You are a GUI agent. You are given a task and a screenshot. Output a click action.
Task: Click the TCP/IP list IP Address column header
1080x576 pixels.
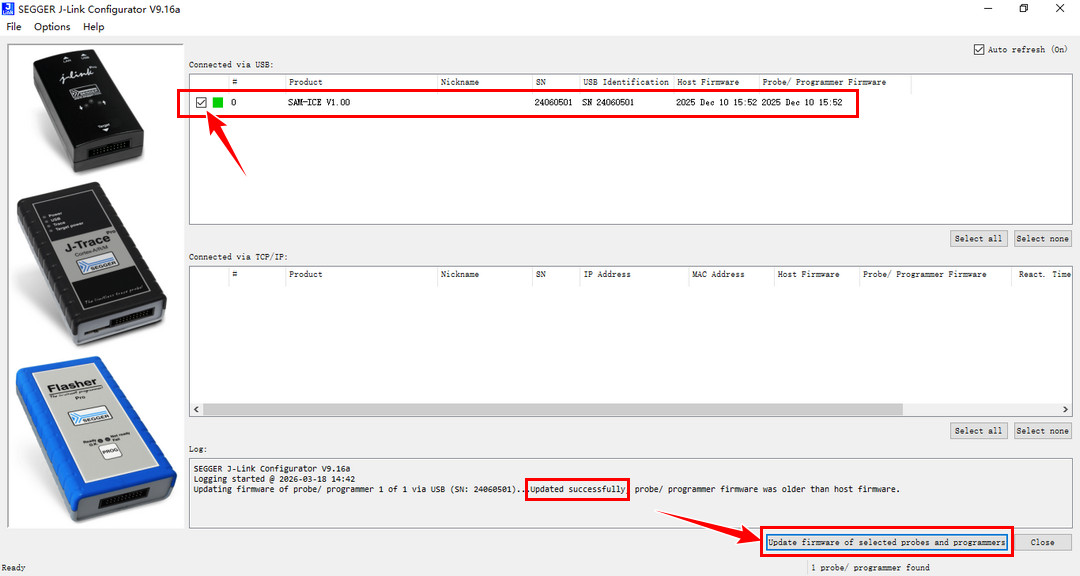pyautogui.click(x=634, y=274)
